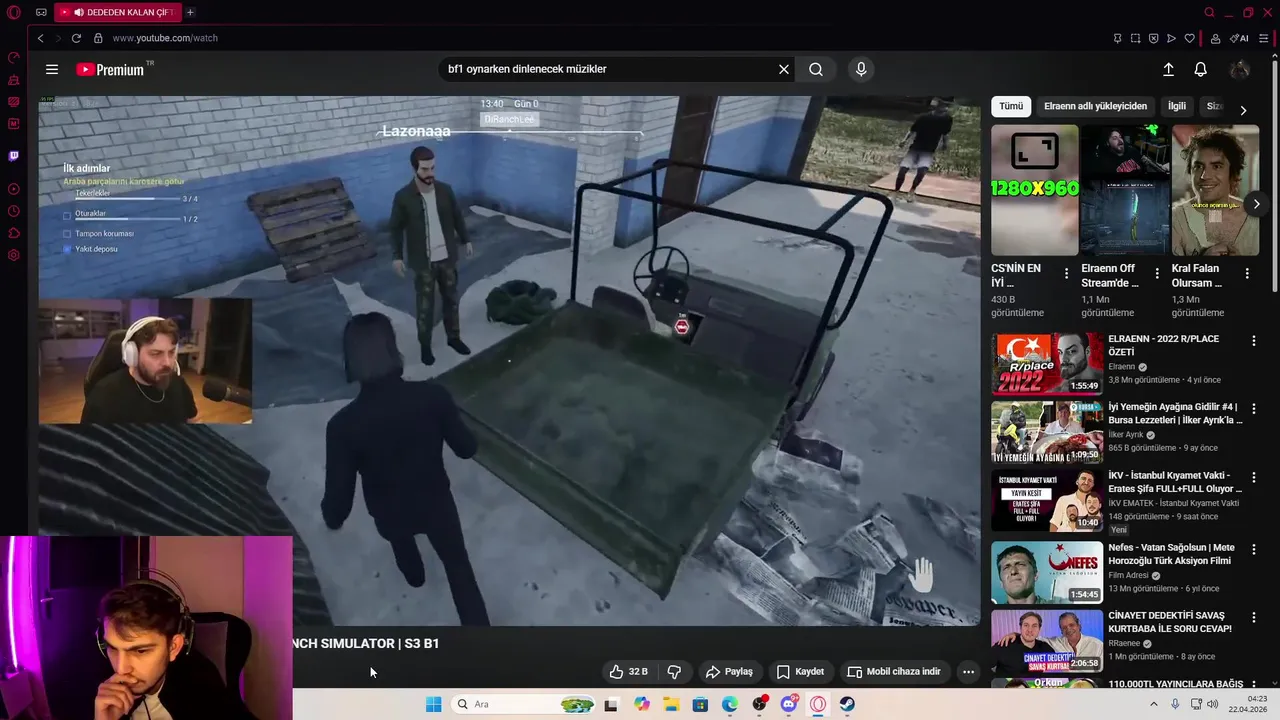
Task: Open İlker Ayrık channel link
Action: click(1125, 435)
